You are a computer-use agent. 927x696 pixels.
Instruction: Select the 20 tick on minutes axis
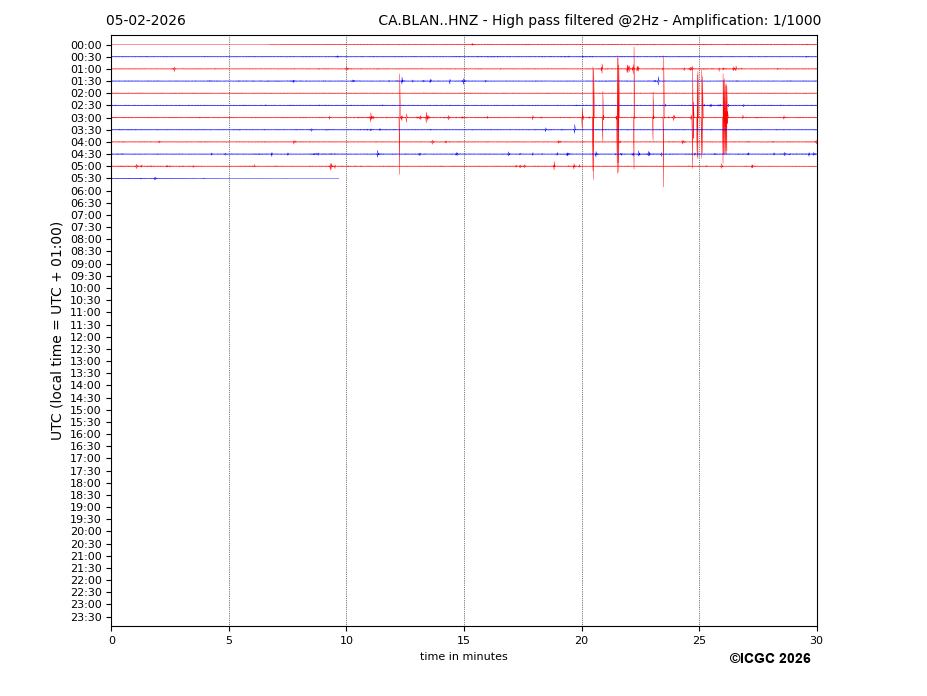pyautogui.click(x=582, y=640)
